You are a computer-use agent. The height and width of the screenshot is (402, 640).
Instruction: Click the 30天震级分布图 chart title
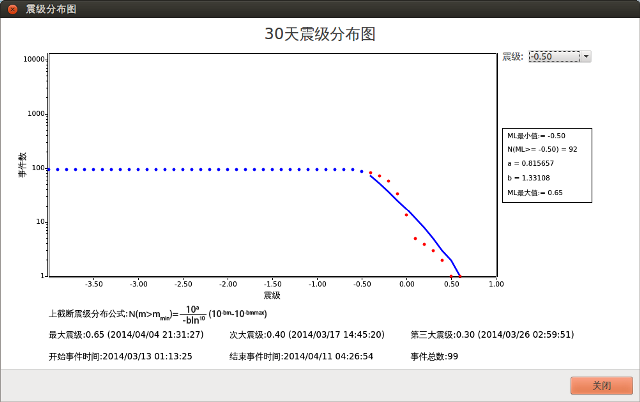point(319,33)
